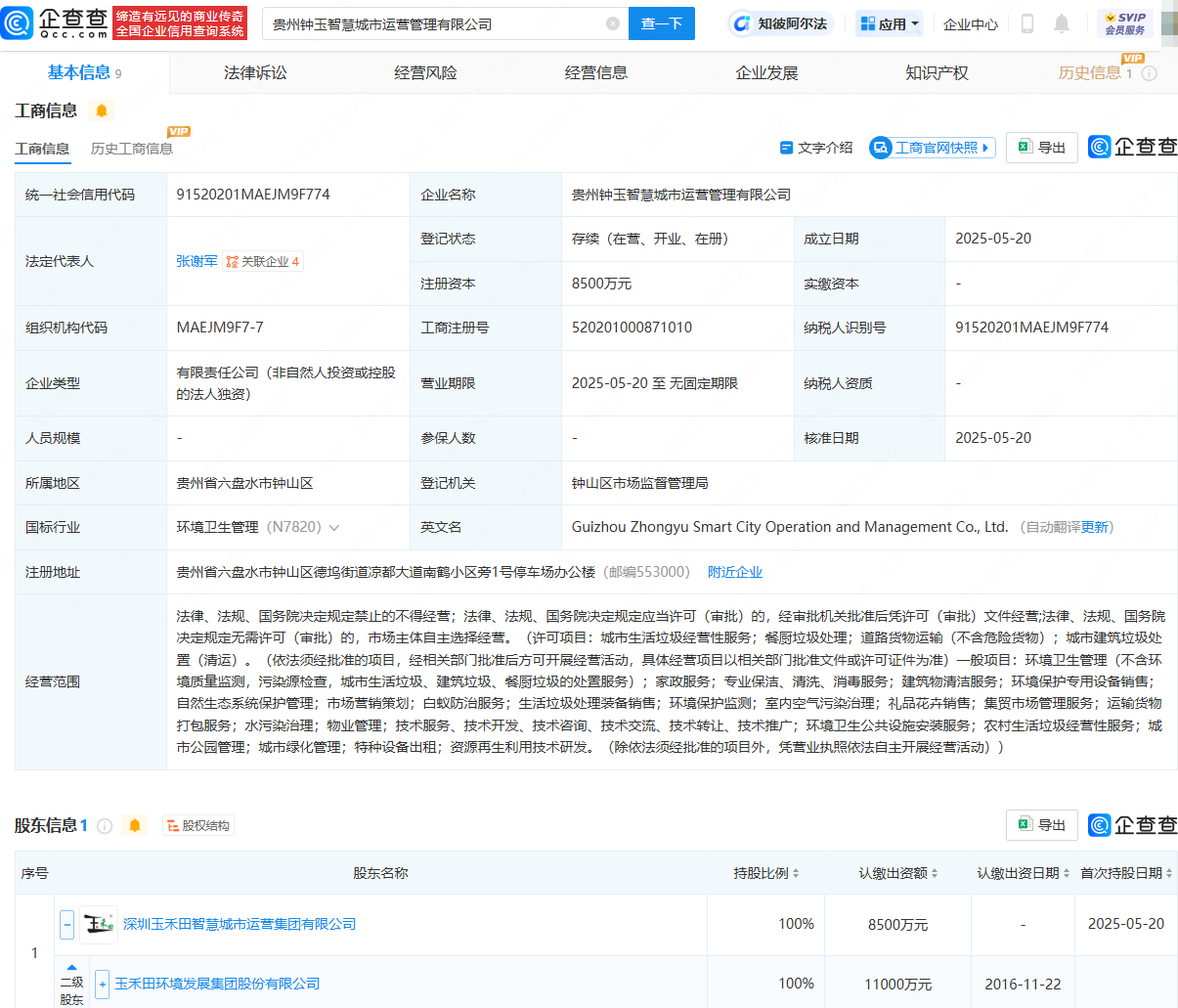The width and height of the screenshot is (1178, 1008).
Task: Click 更新 link after English name
Action: click(1095, 527)
